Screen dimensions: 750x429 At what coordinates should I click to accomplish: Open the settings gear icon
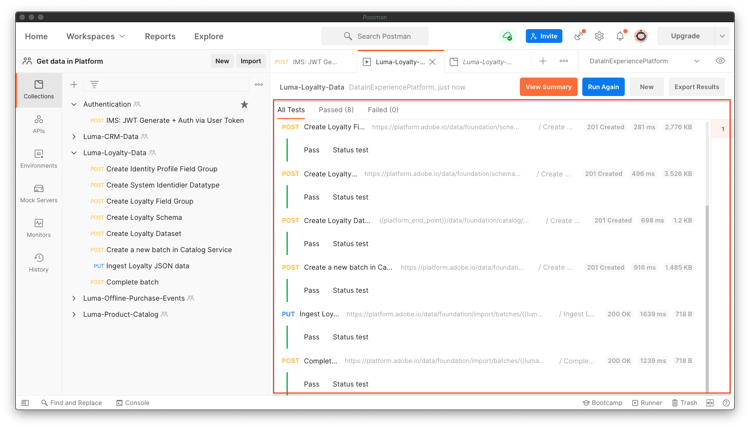coord(599,36)
